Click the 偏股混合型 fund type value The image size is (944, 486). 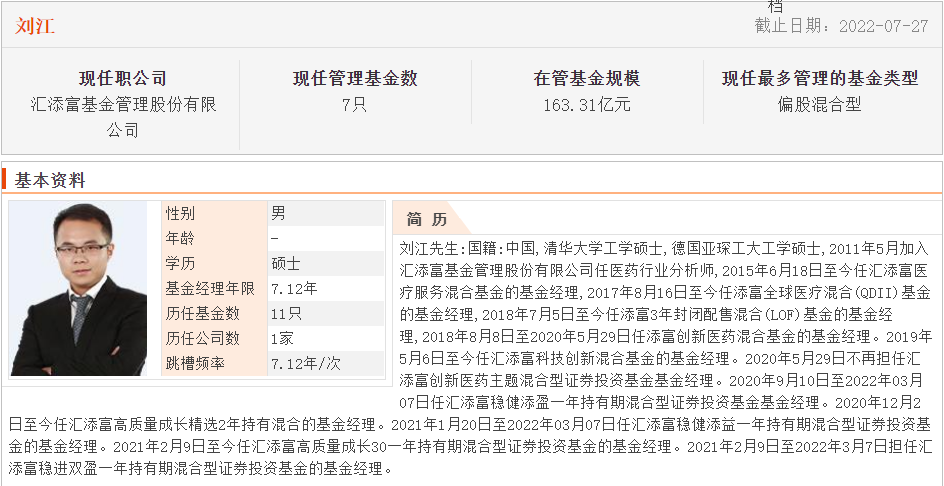point(819,105)
